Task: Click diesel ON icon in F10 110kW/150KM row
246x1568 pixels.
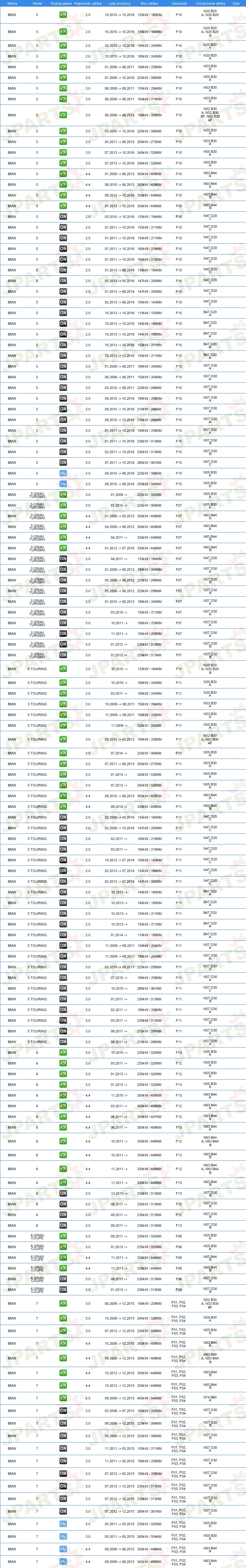Action: pyautogui.click(x=63, y=313)
